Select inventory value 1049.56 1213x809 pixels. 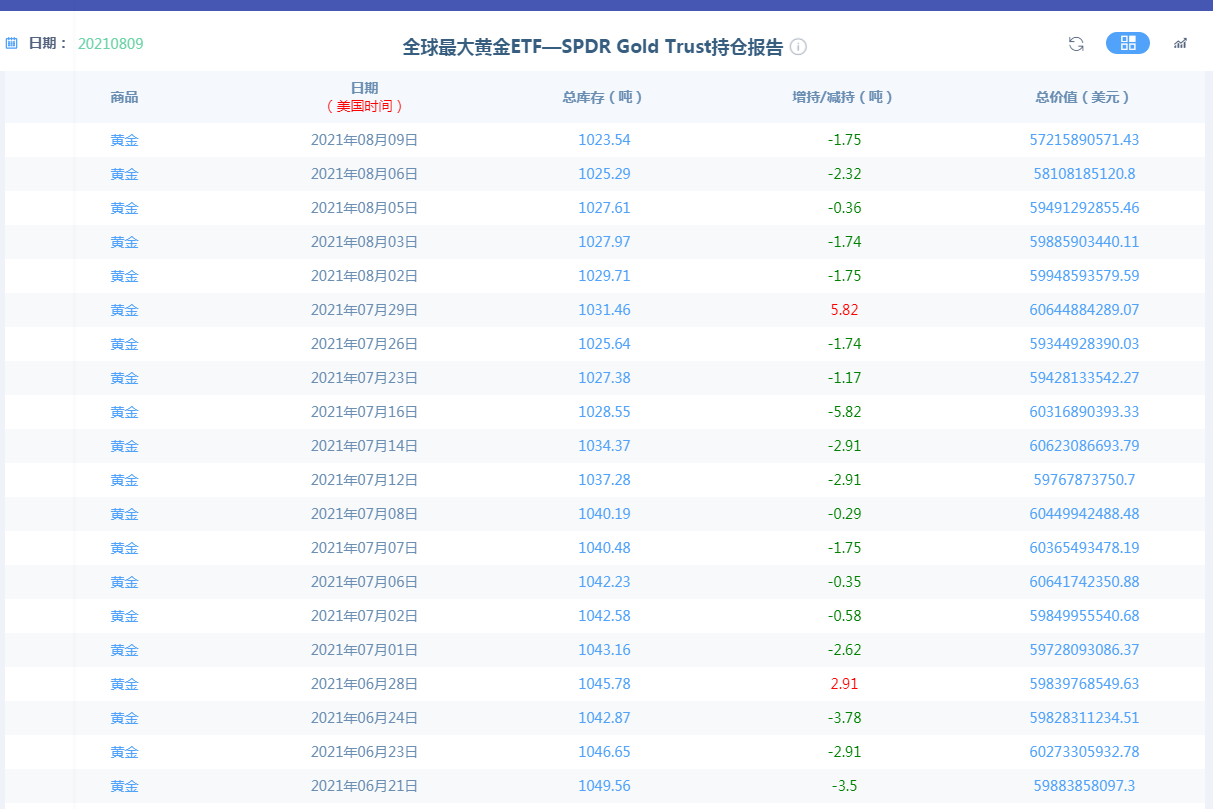click(605, 786)
